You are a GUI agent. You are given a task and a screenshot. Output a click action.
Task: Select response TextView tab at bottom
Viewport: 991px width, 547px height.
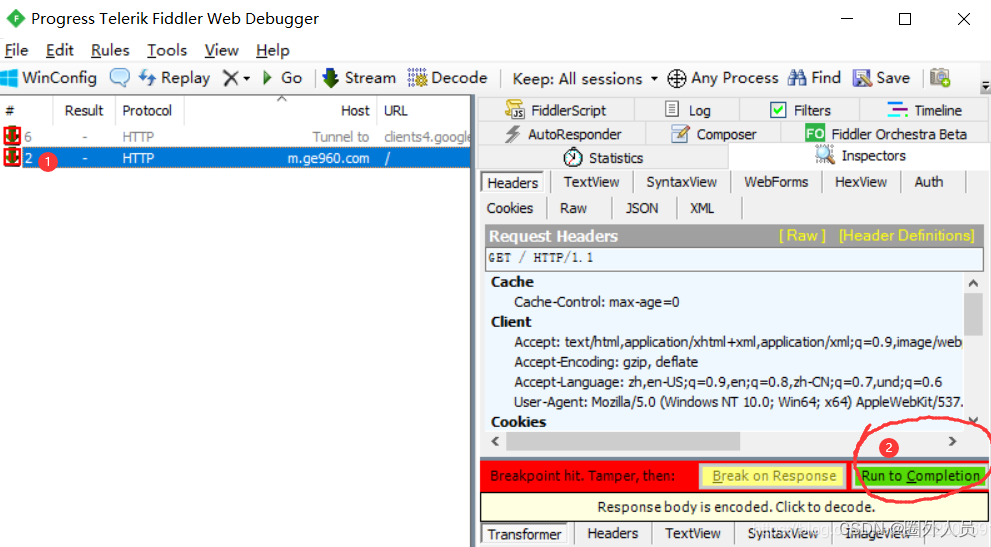pyautogui.click(x=692, y=534)
